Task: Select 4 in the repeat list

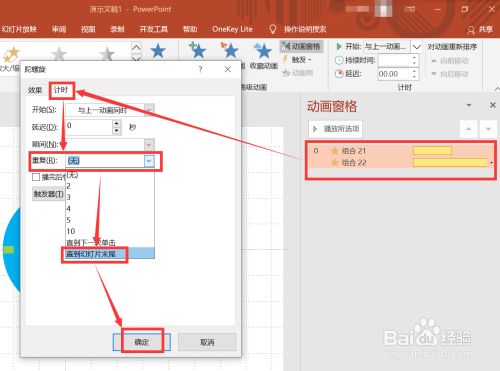Action: pos(110,209)
